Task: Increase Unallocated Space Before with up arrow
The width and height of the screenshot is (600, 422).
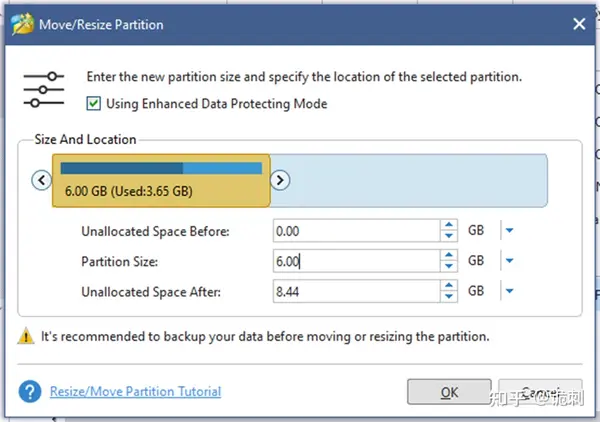Action: pos(449,225)
